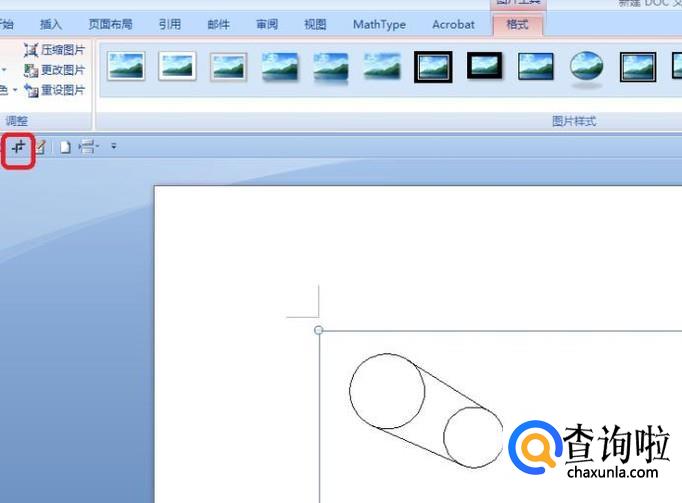
Task: Go to the 邮件 tab
Action: pos(218,24)
